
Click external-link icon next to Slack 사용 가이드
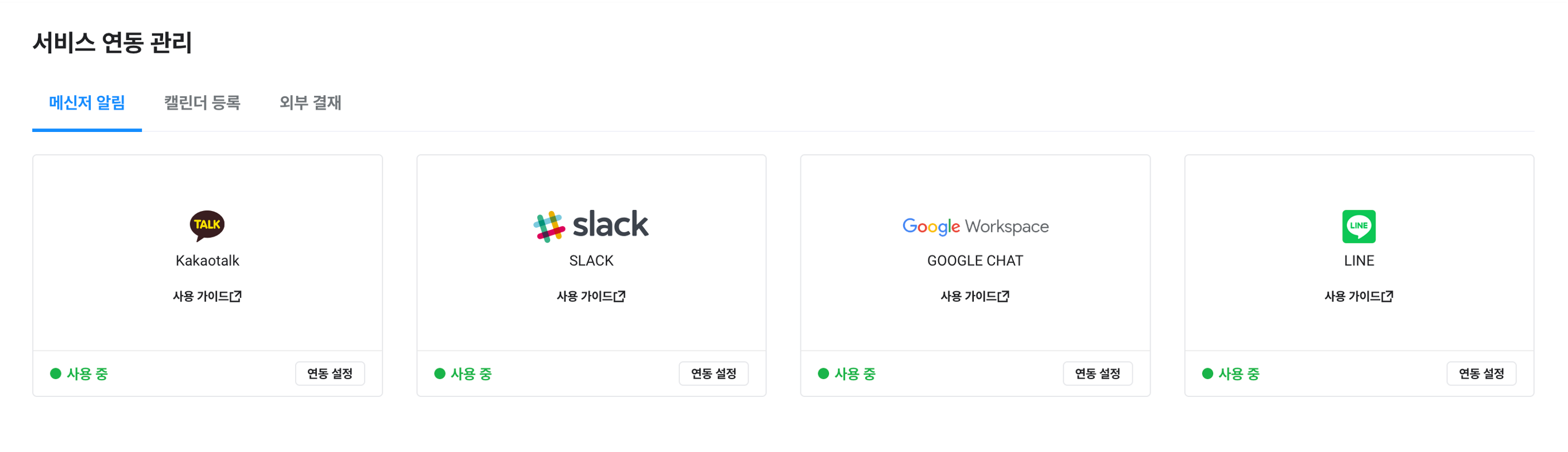[620, 296]
